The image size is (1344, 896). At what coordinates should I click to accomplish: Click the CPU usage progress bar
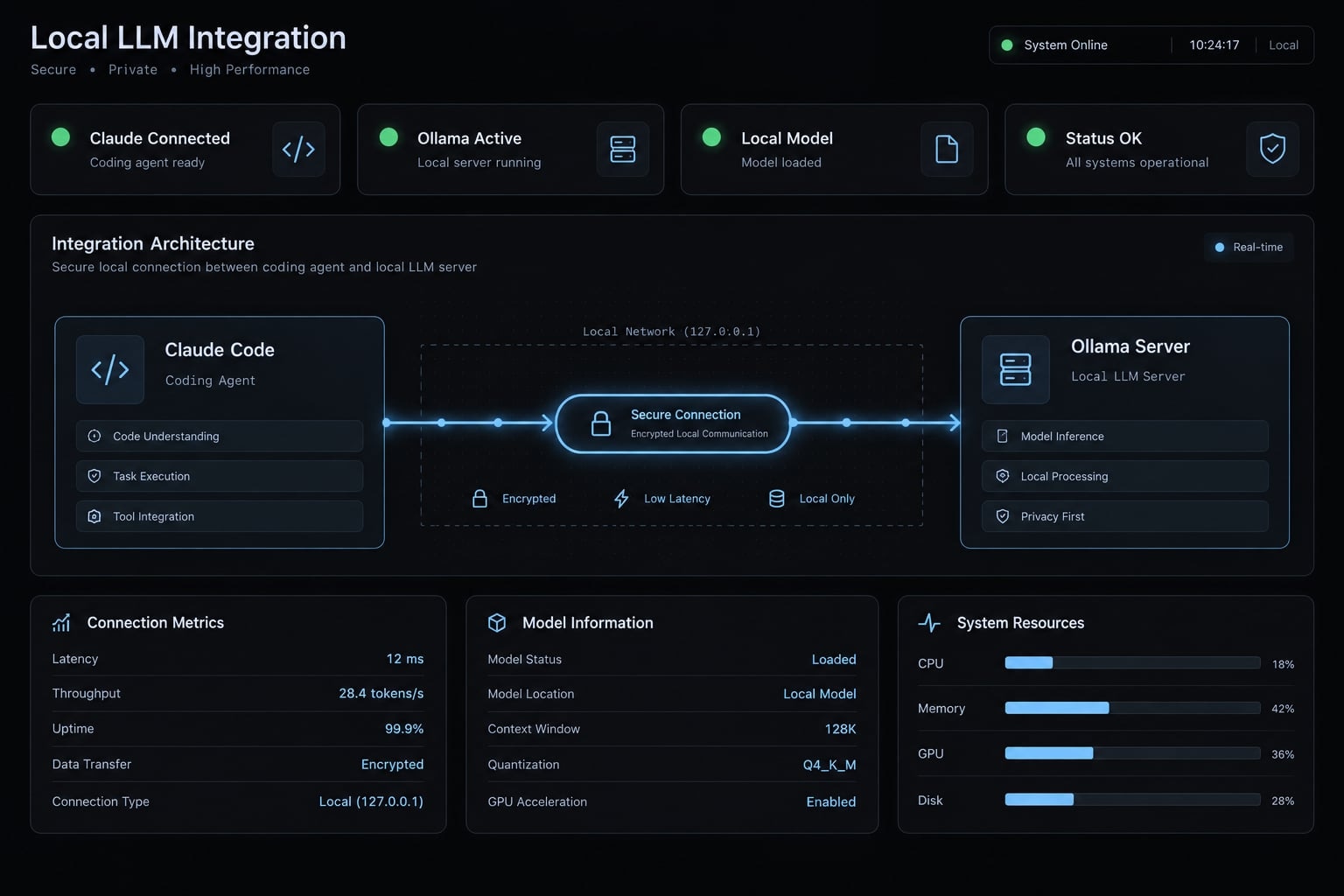[1132, 663]
